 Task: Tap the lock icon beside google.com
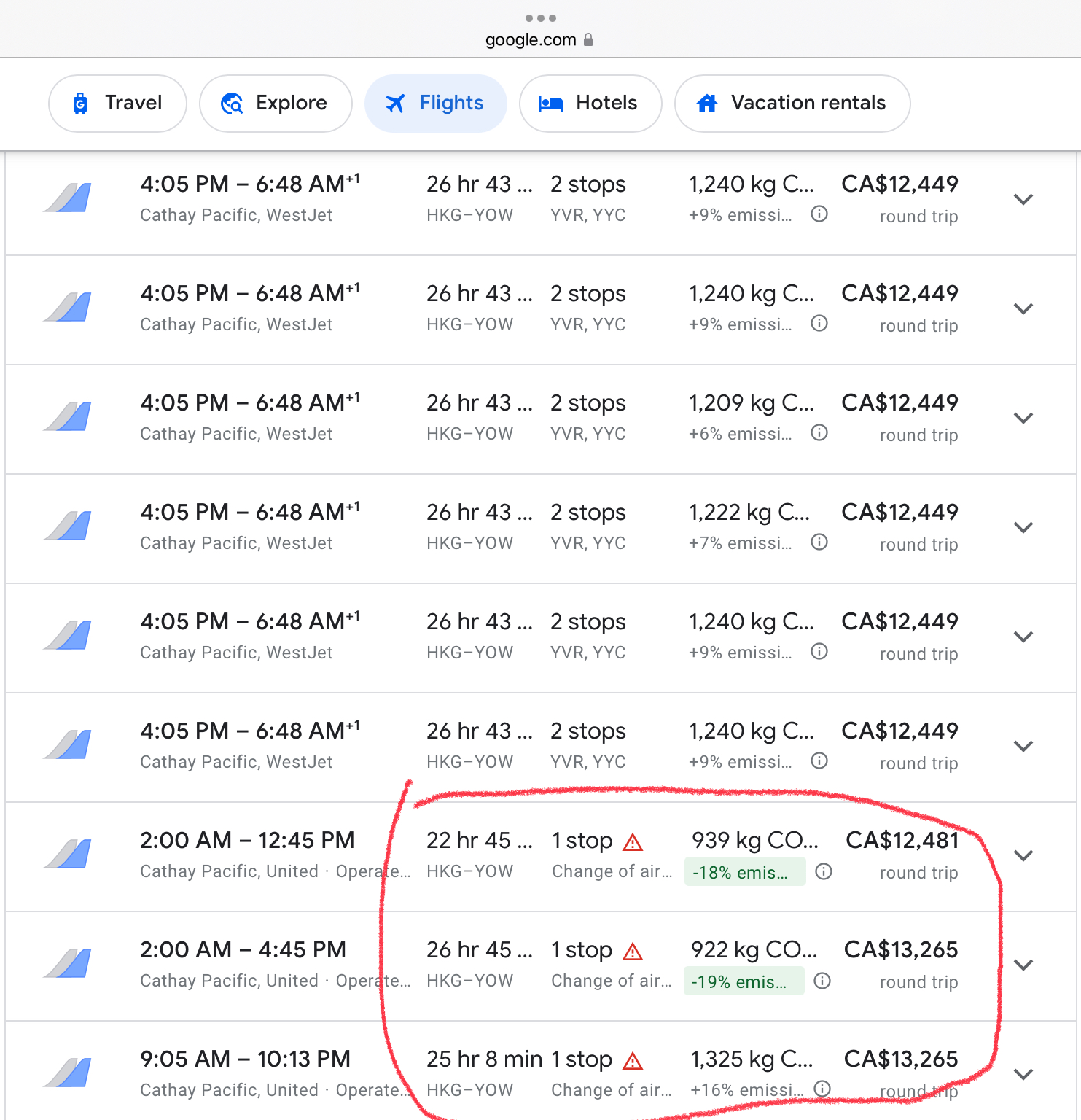(588, 39)
